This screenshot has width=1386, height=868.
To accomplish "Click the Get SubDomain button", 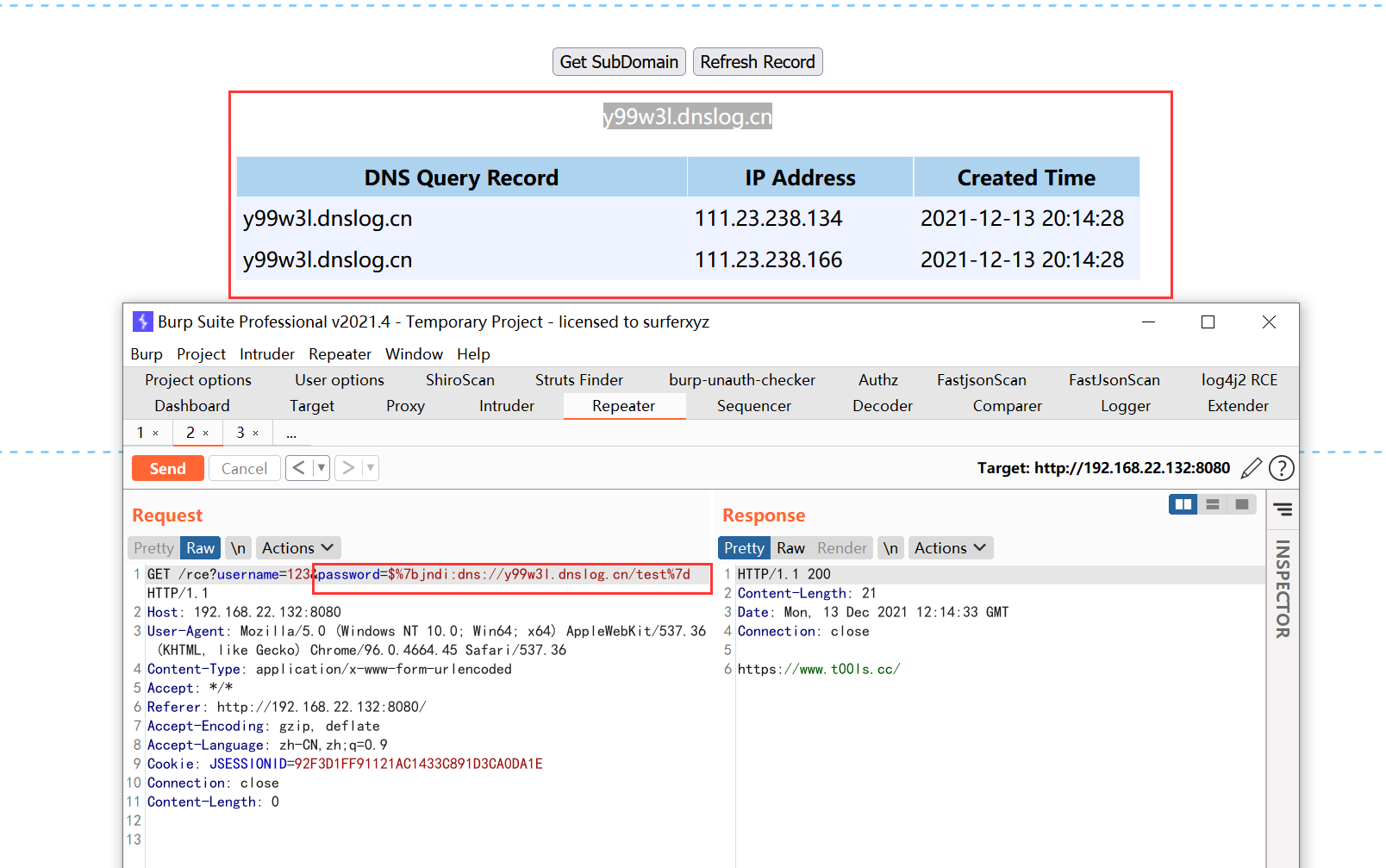I will pyautogui.click(x=619, y=62).
